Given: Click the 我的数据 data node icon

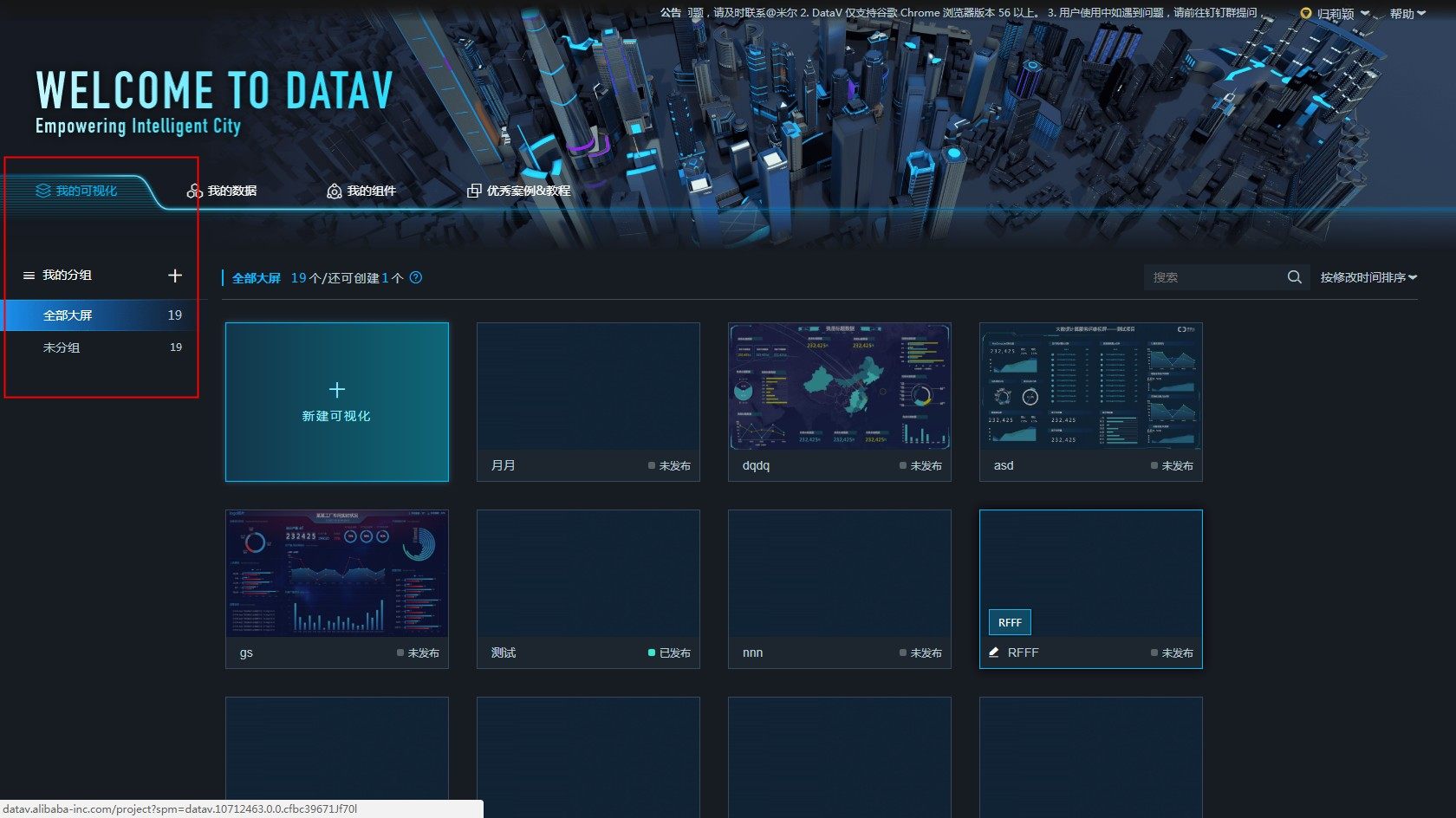Looking at the screenshot, I should tap(194, 191).
